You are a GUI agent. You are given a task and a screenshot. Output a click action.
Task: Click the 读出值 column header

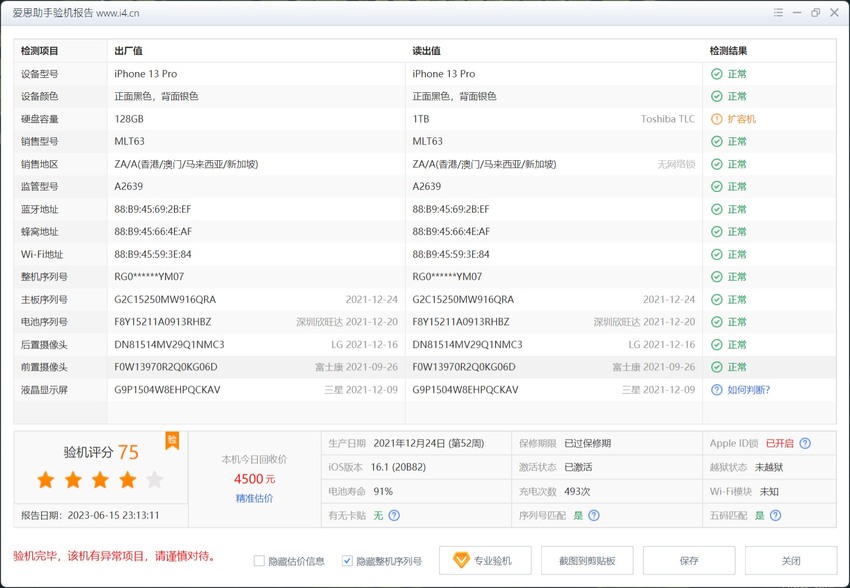click(427, 51)
